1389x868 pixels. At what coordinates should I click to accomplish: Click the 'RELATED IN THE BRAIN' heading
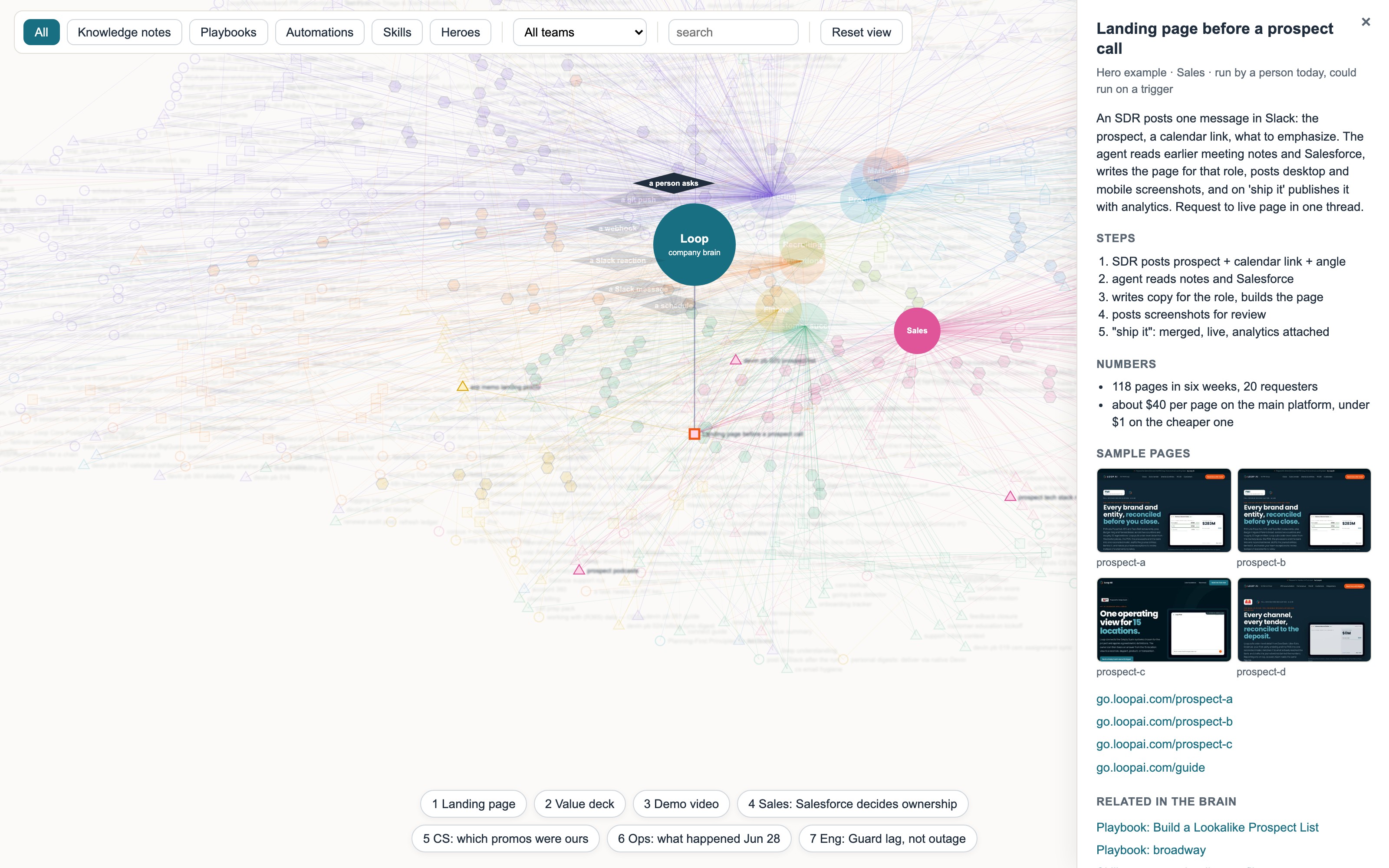coord(1166,802)
